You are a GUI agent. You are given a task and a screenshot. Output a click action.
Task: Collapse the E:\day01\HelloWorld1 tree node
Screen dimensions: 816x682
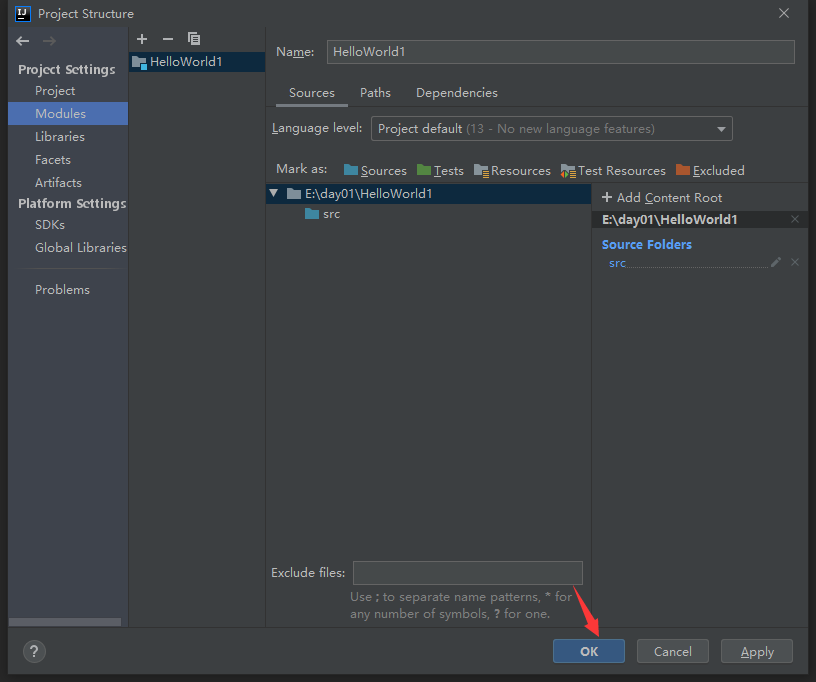[x=274, y=194]
